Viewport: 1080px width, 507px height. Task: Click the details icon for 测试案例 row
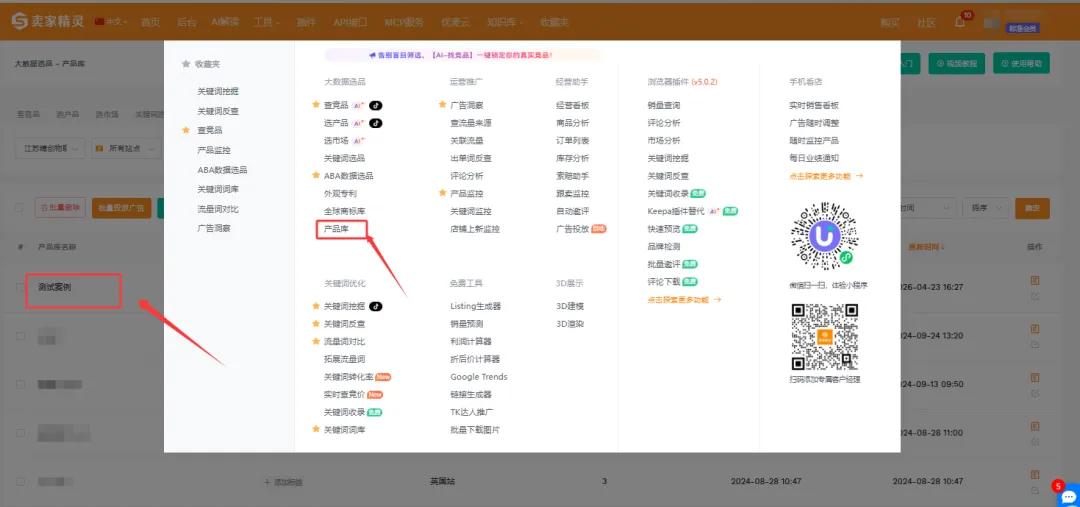point(1035,281)
